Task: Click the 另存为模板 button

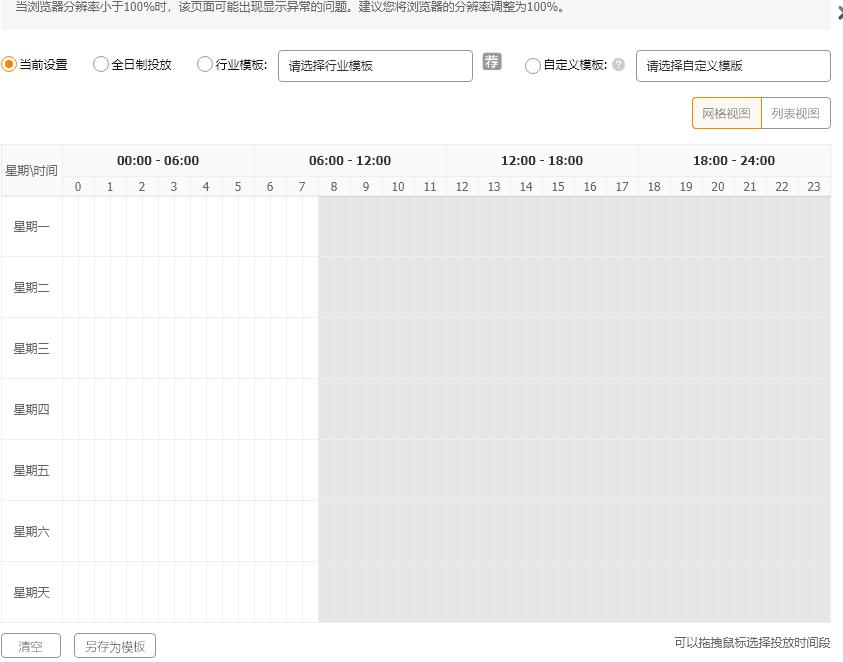Action: 114,645
